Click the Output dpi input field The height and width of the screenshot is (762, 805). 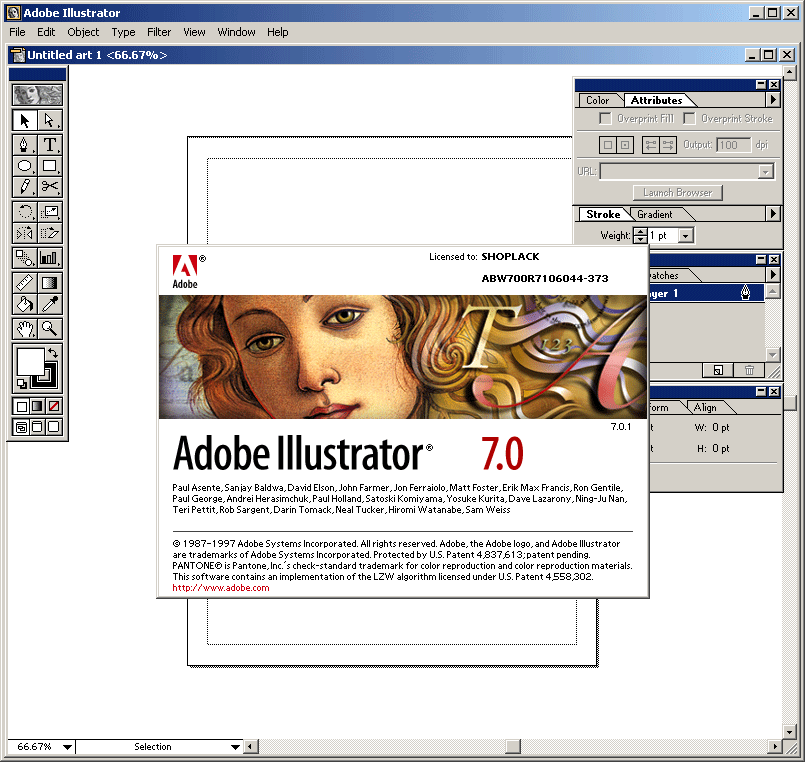coord(733,145)
